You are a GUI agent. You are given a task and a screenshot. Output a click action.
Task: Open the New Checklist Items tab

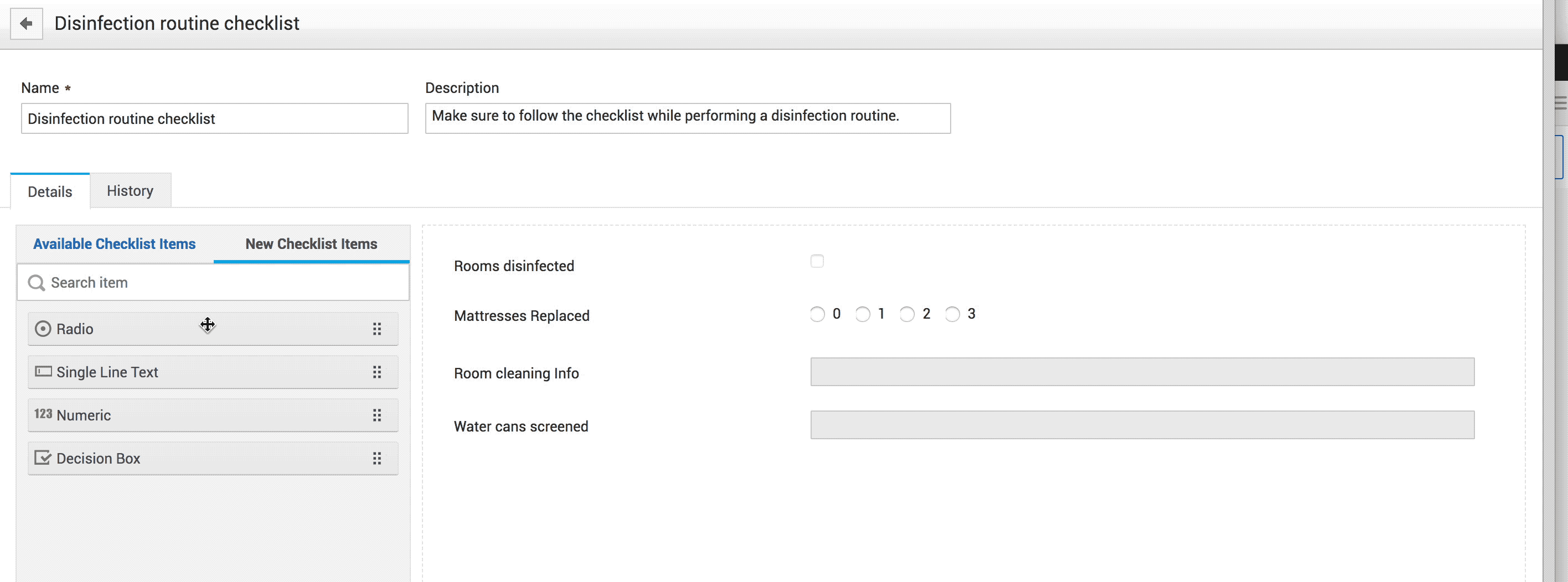tap(311, 244)
